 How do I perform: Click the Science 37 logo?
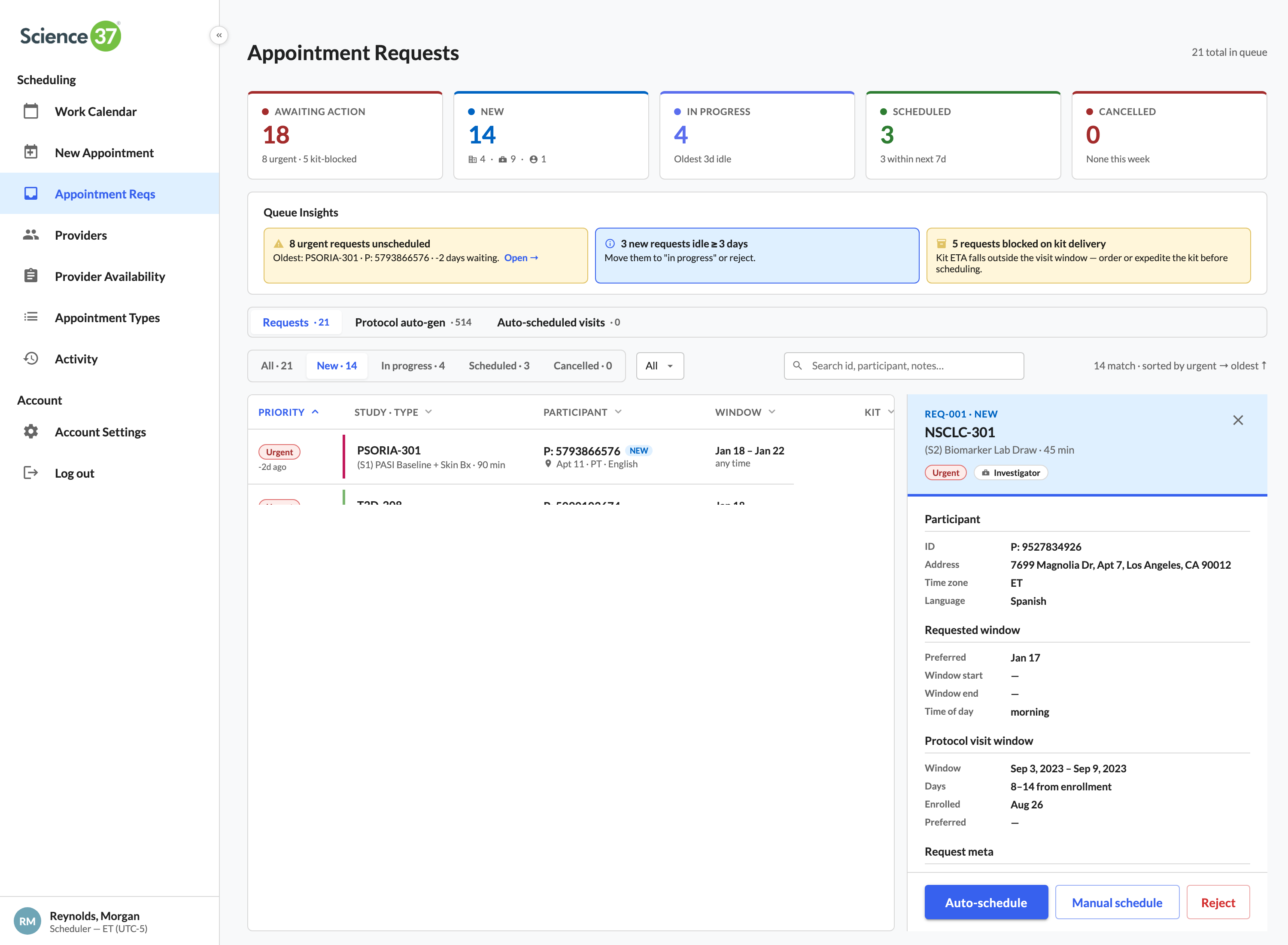[71, 36]
